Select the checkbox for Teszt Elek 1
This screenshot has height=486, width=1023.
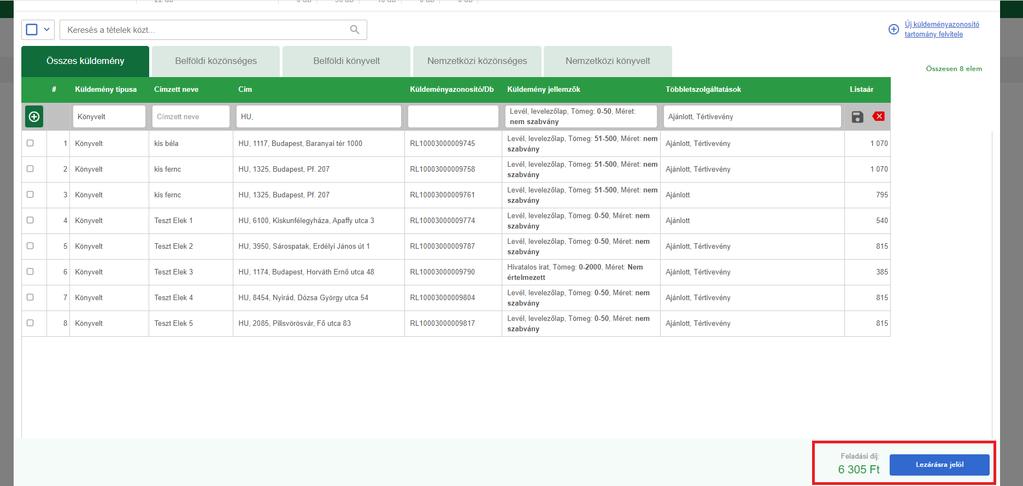(x=30, y=220)
